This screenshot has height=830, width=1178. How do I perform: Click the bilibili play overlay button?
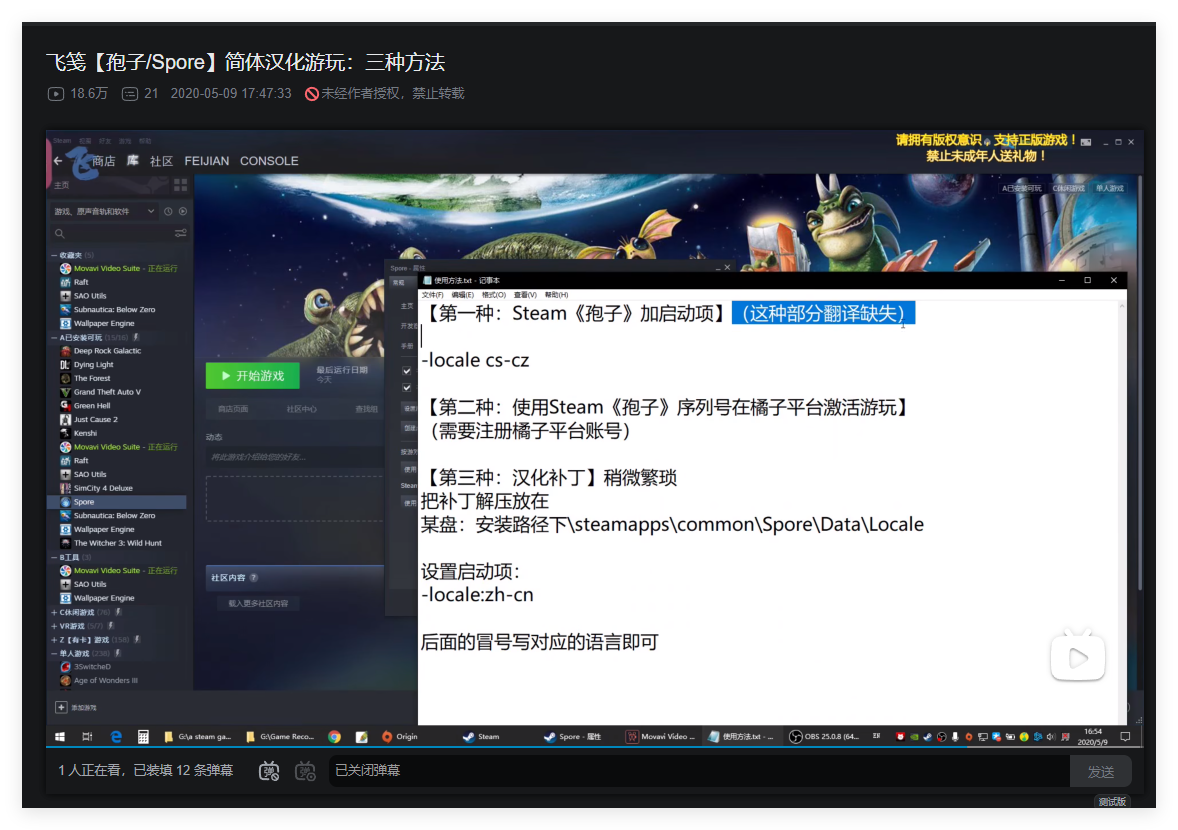(x=1078, y=657)
